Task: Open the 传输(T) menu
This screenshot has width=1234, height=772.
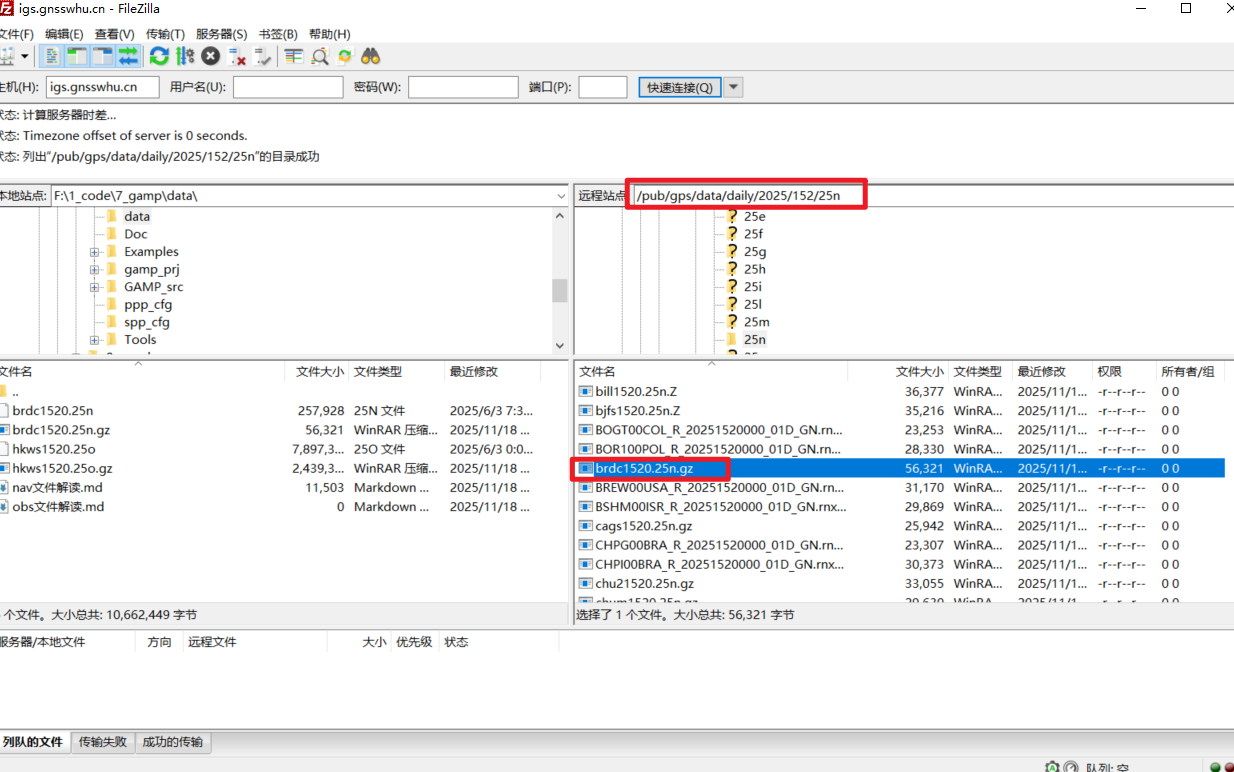Action: tap(165, 34)
